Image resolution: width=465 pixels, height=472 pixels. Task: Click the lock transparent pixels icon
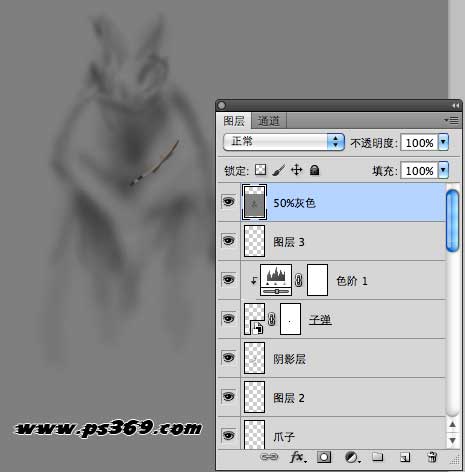(x=260, y=170)
